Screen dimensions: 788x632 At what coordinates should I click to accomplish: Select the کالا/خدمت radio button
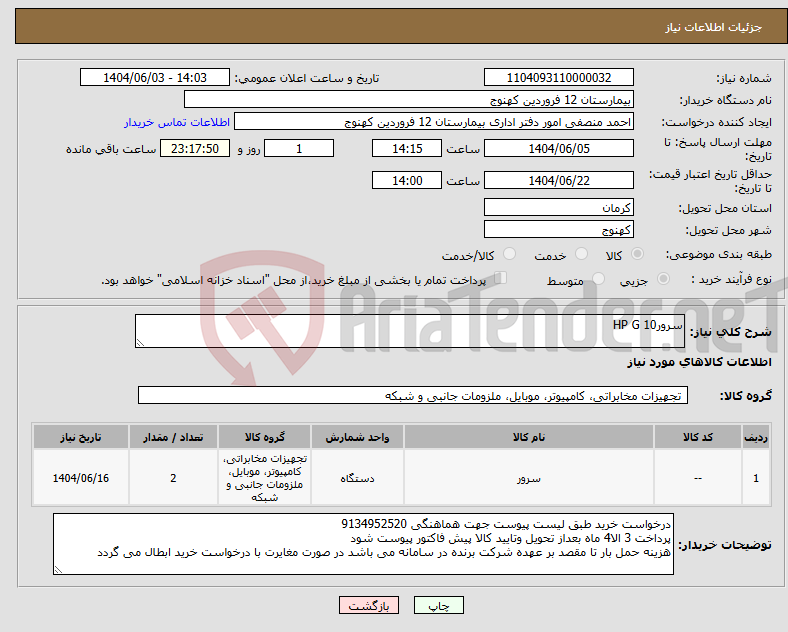pyautogui.click(x=510, y=254)
